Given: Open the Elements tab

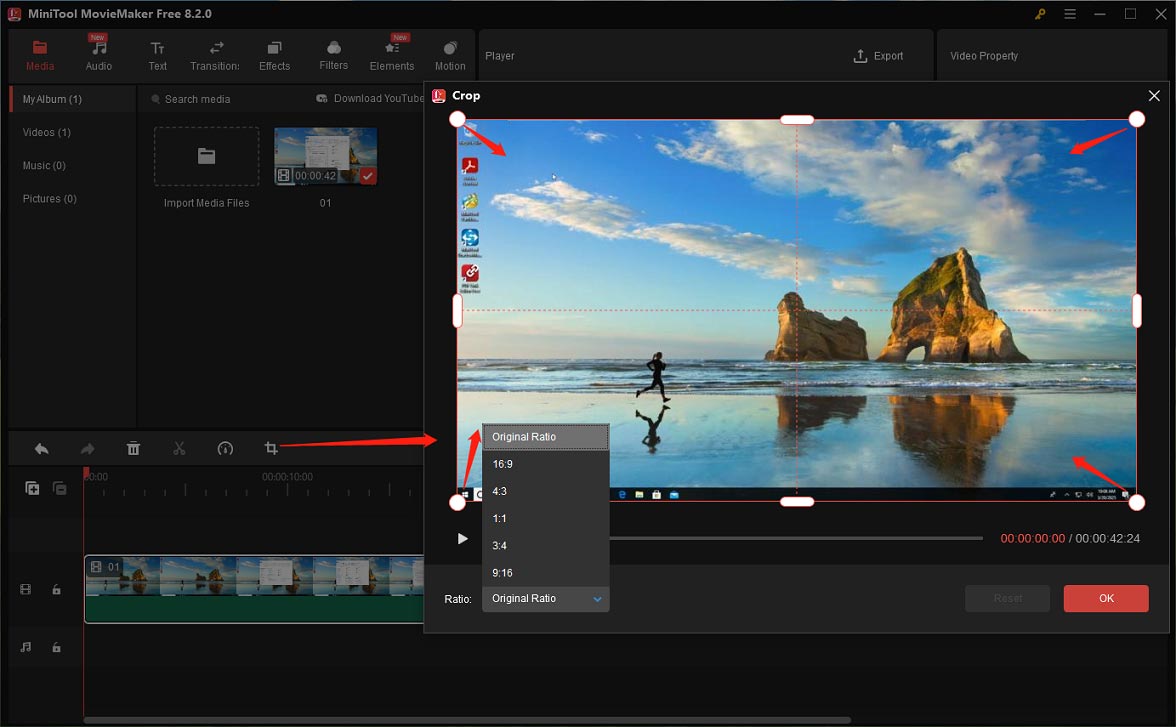Looking at the screenshot, I should point(392,56).
